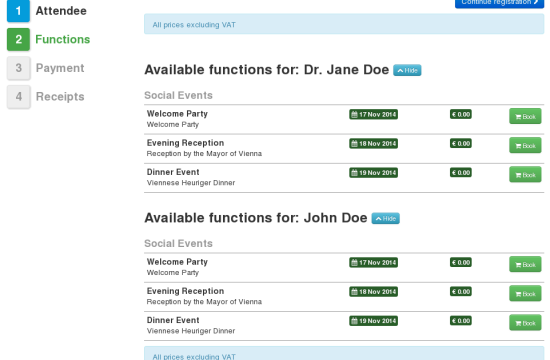550x360 pixels.
Task: Click € 0.00 price of Jane Doe's Evening Reception
Action: click(x=461, y=144)
